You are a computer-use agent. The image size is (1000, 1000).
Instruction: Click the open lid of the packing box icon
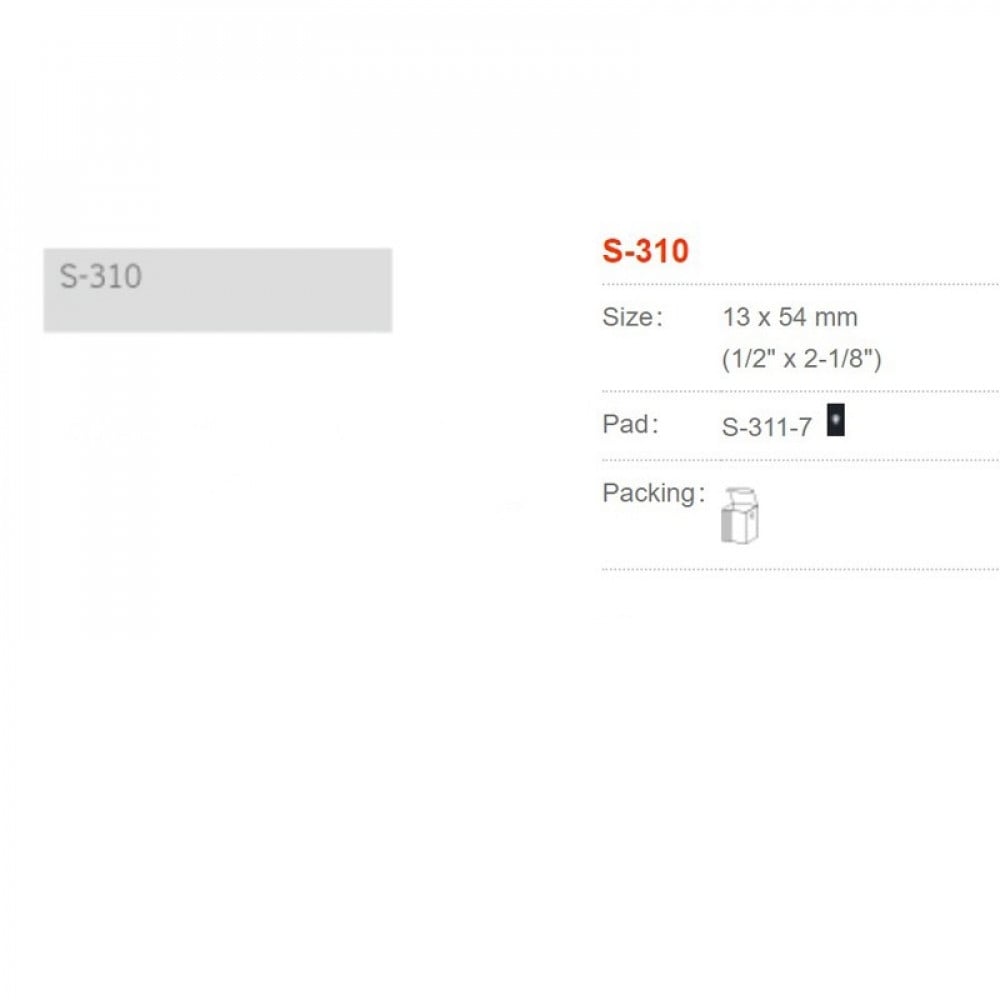(740, 495)
